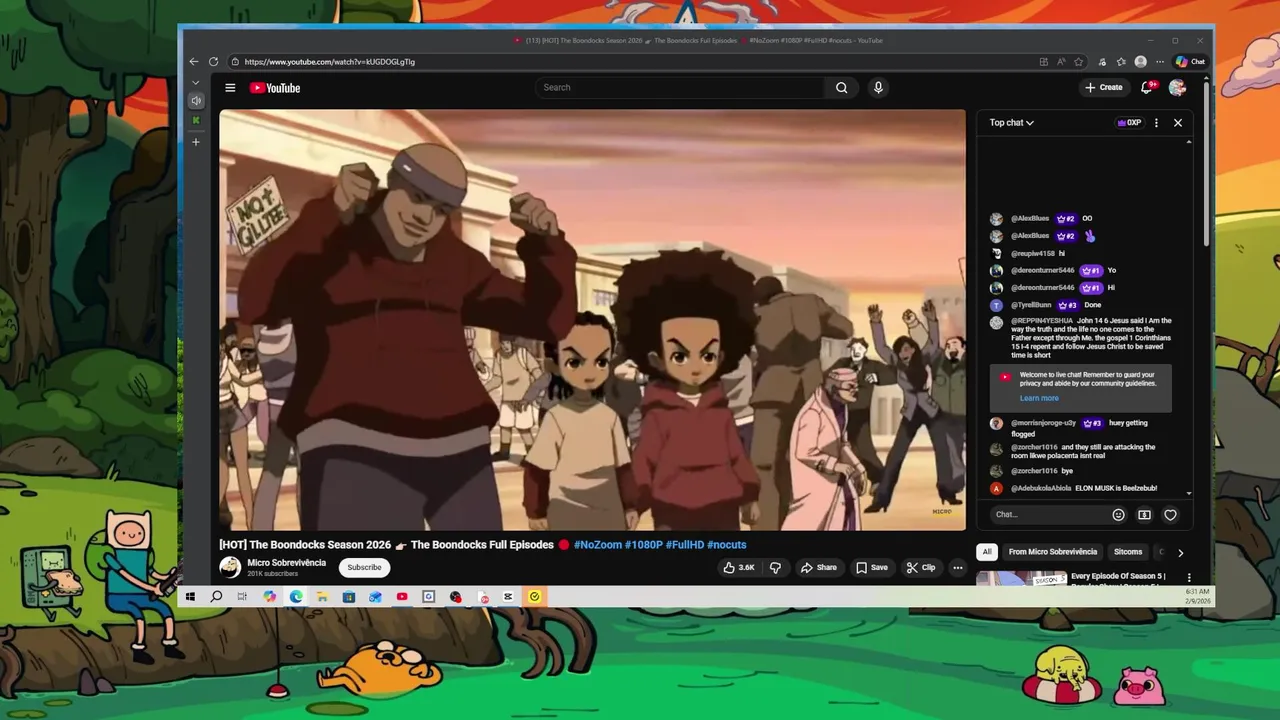Open chat options three-dot menu

[1156, 123]
